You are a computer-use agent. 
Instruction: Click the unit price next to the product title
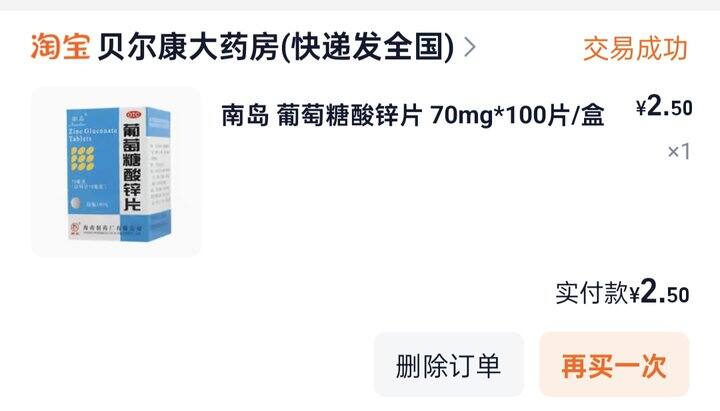point(664,107)
